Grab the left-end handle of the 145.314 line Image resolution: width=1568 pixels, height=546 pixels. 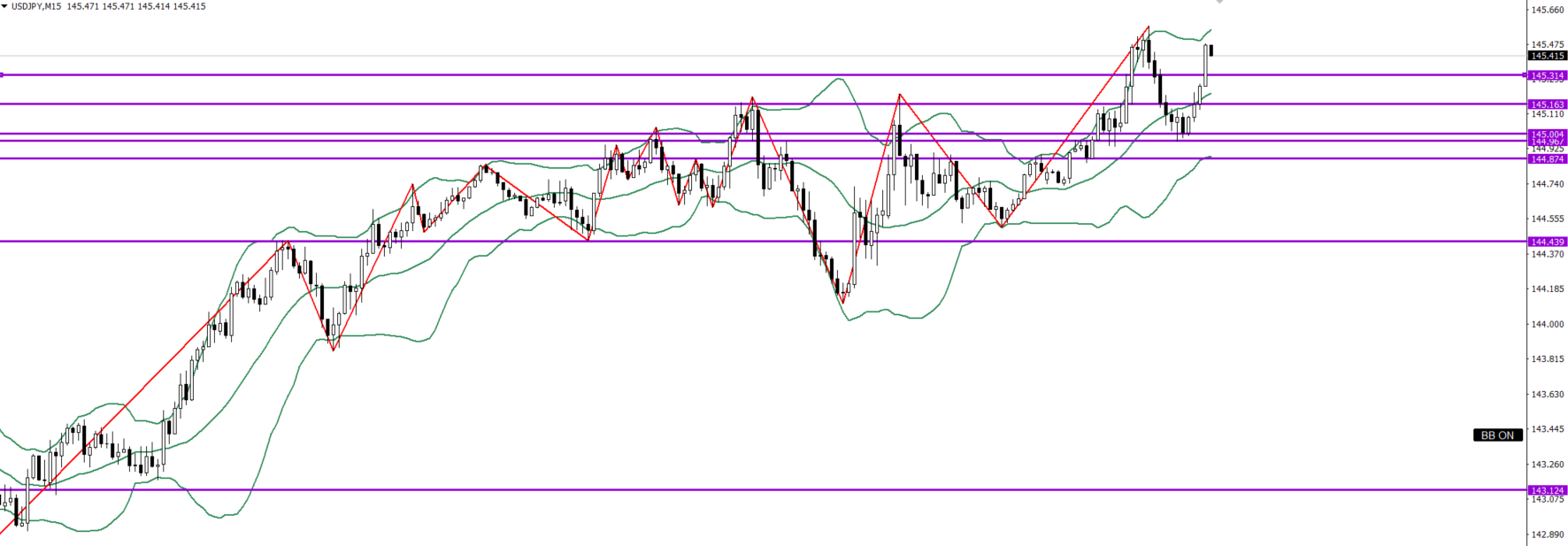(x=3, y=75)
